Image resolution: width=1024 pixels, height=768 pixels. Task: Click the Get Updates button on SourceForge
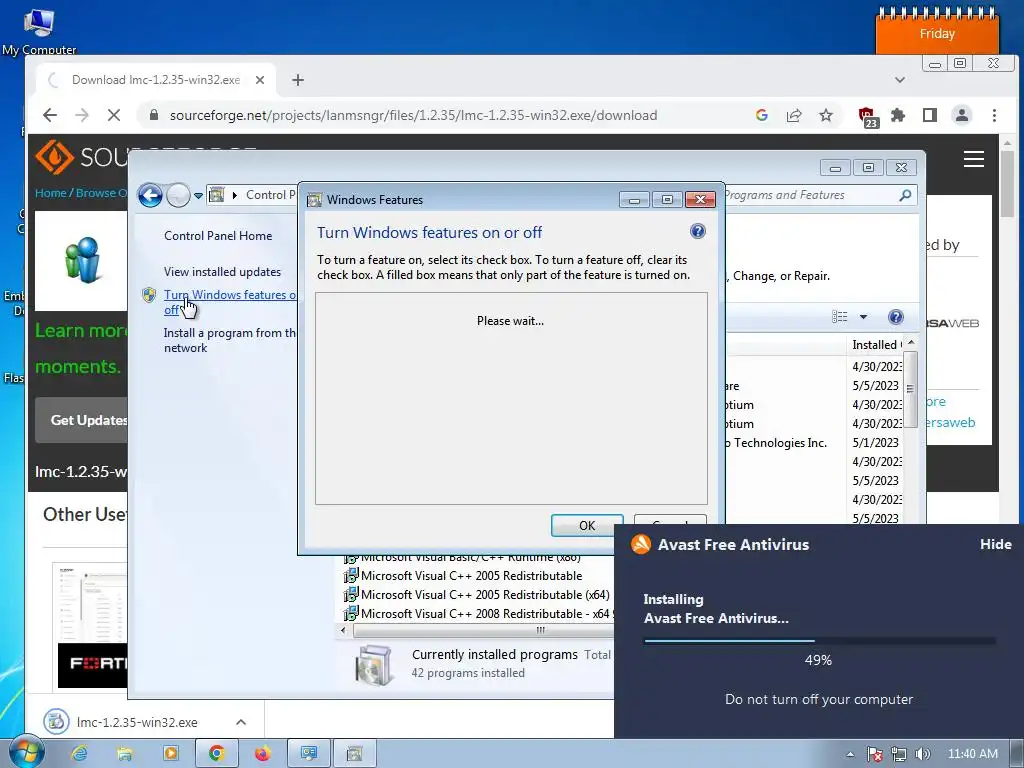pyautogui.click(x=82, y=420)
